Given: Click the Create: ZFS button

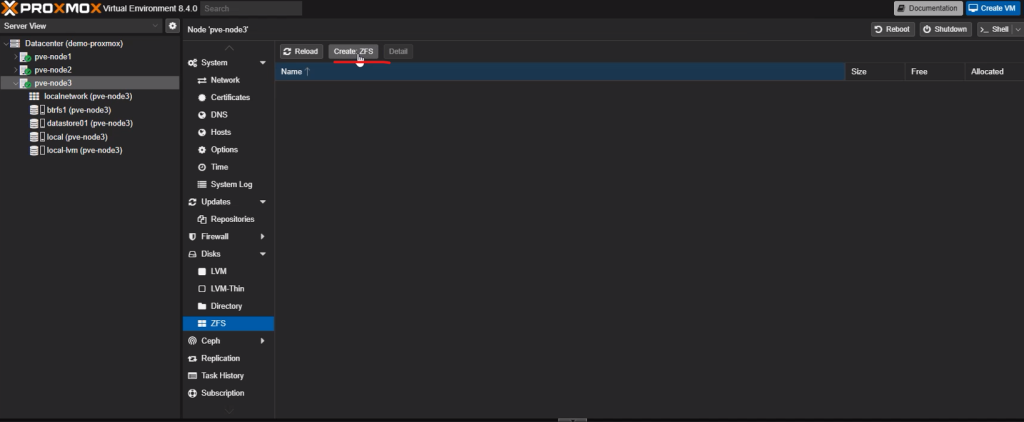Looking at the screenshot, I should pos(353,52).
